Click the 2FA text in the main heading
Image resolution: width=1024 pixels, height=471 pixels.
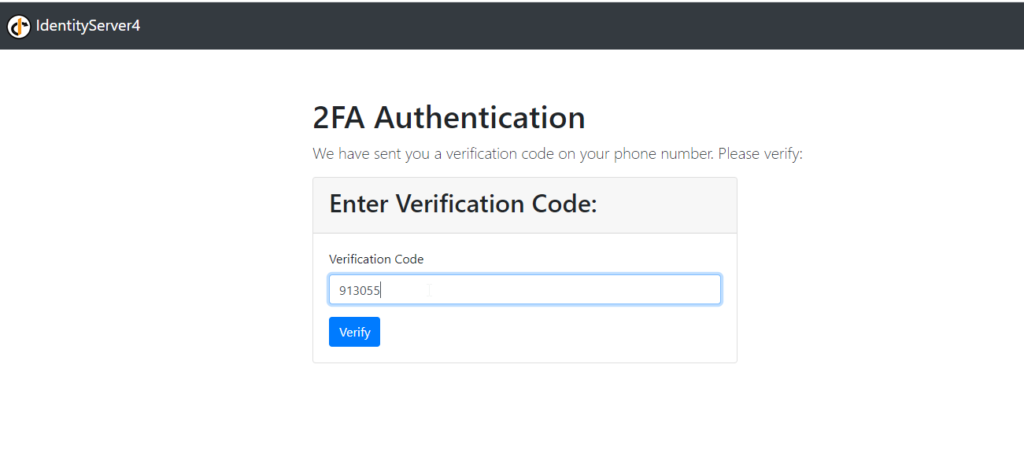339,118
